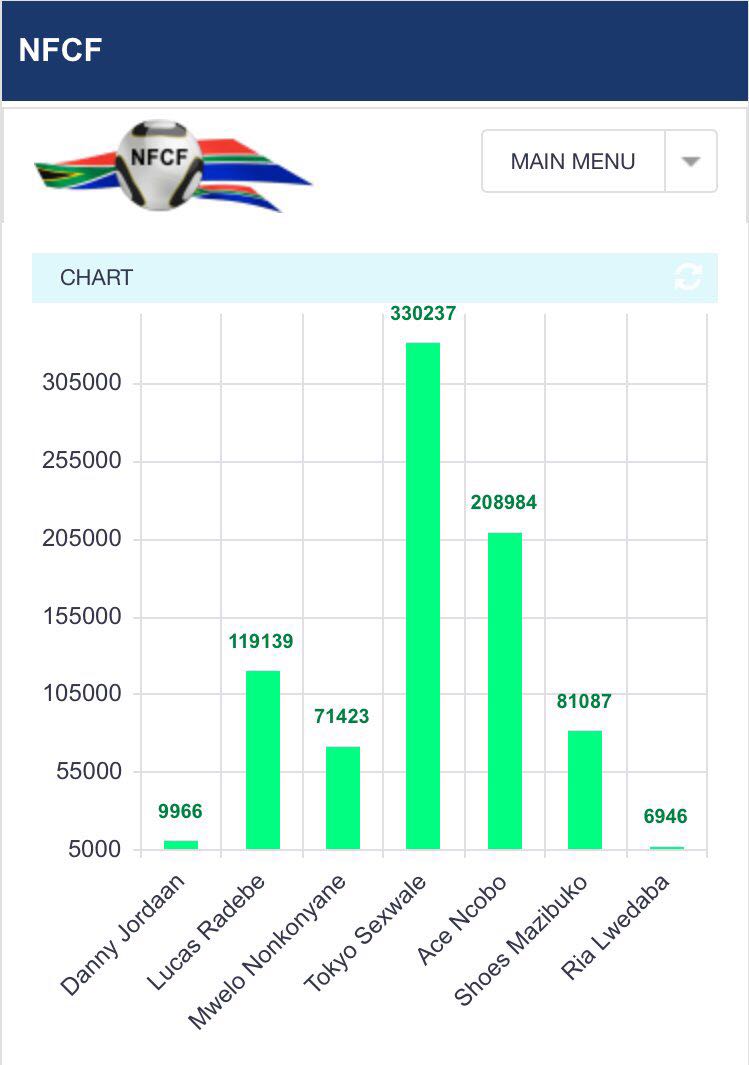749x1065 pixels.
Task: Click the Ria Lwedaba bar
Action: [x=666, y=847]
